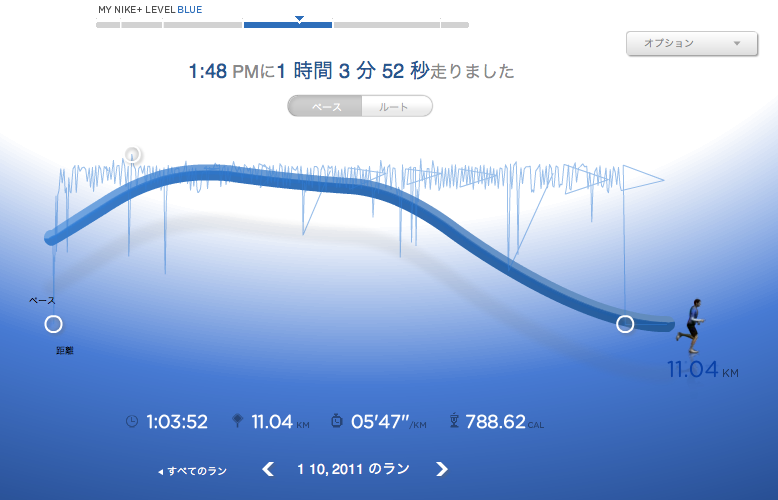Screen dimensions: 778x500
Task: Click the distance pin icon
Action: 238,421
